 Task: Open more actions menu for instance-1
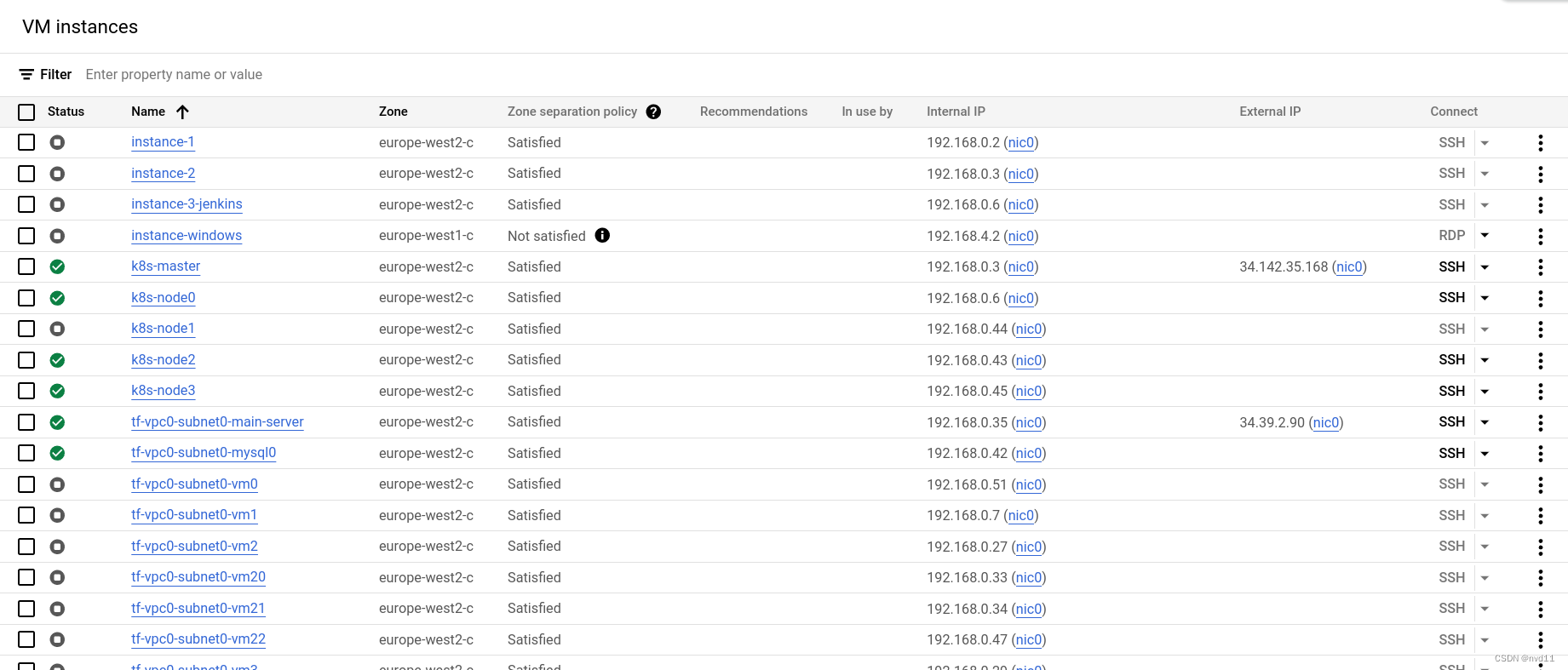pos(1540,143)
